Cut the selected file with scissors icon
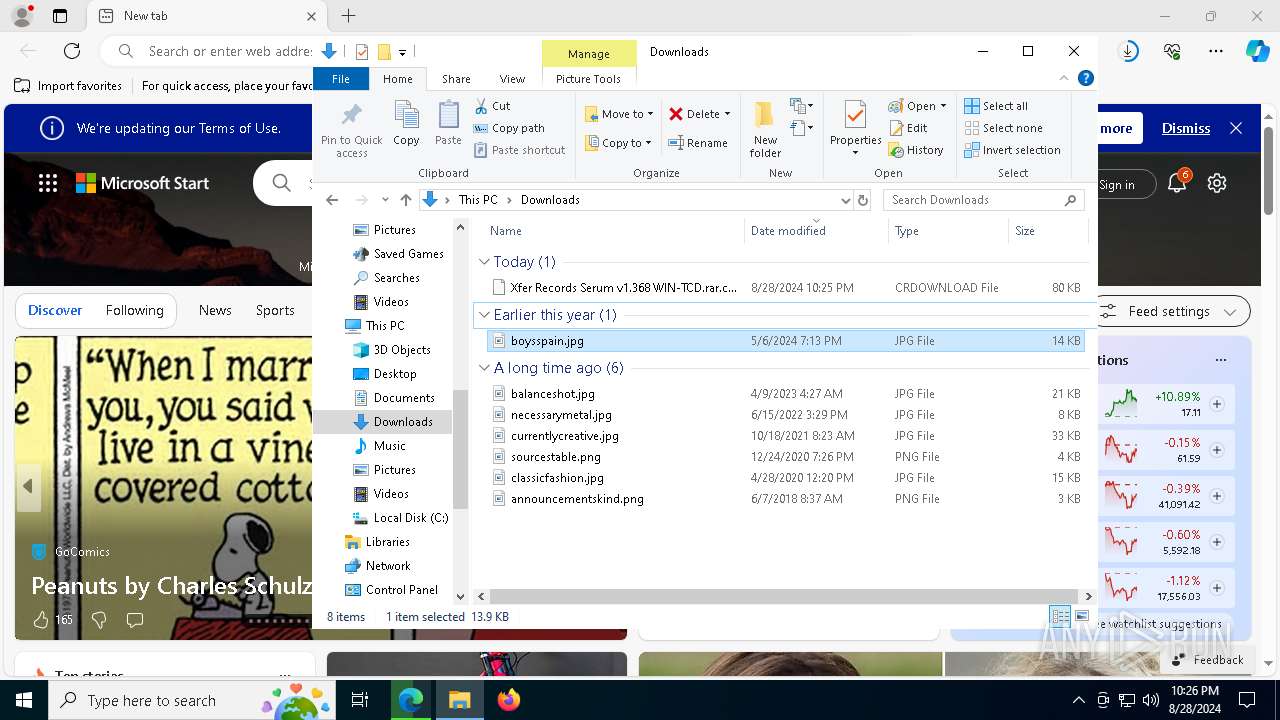The width and height of the screenshot is (1280, 720). click(x=492, y=106)
